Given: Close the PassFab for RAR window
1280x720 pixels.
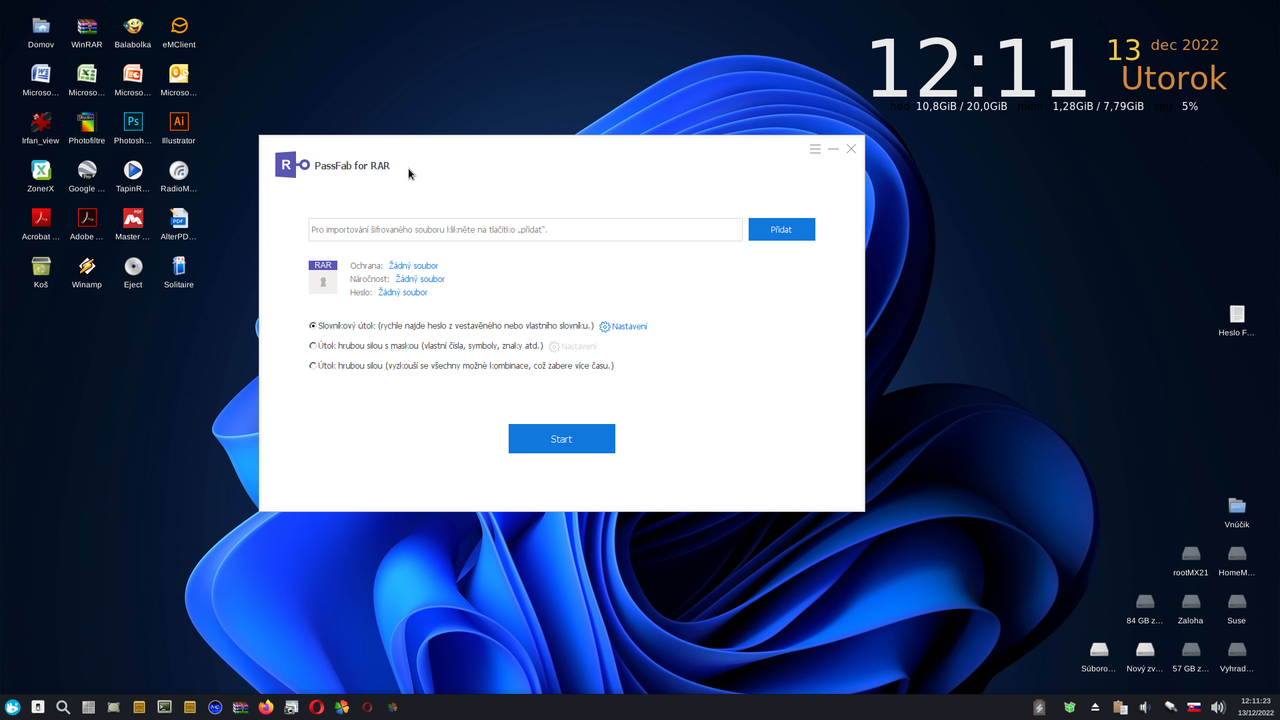Looking at the screenshot, I should click(x=851, y=149).
